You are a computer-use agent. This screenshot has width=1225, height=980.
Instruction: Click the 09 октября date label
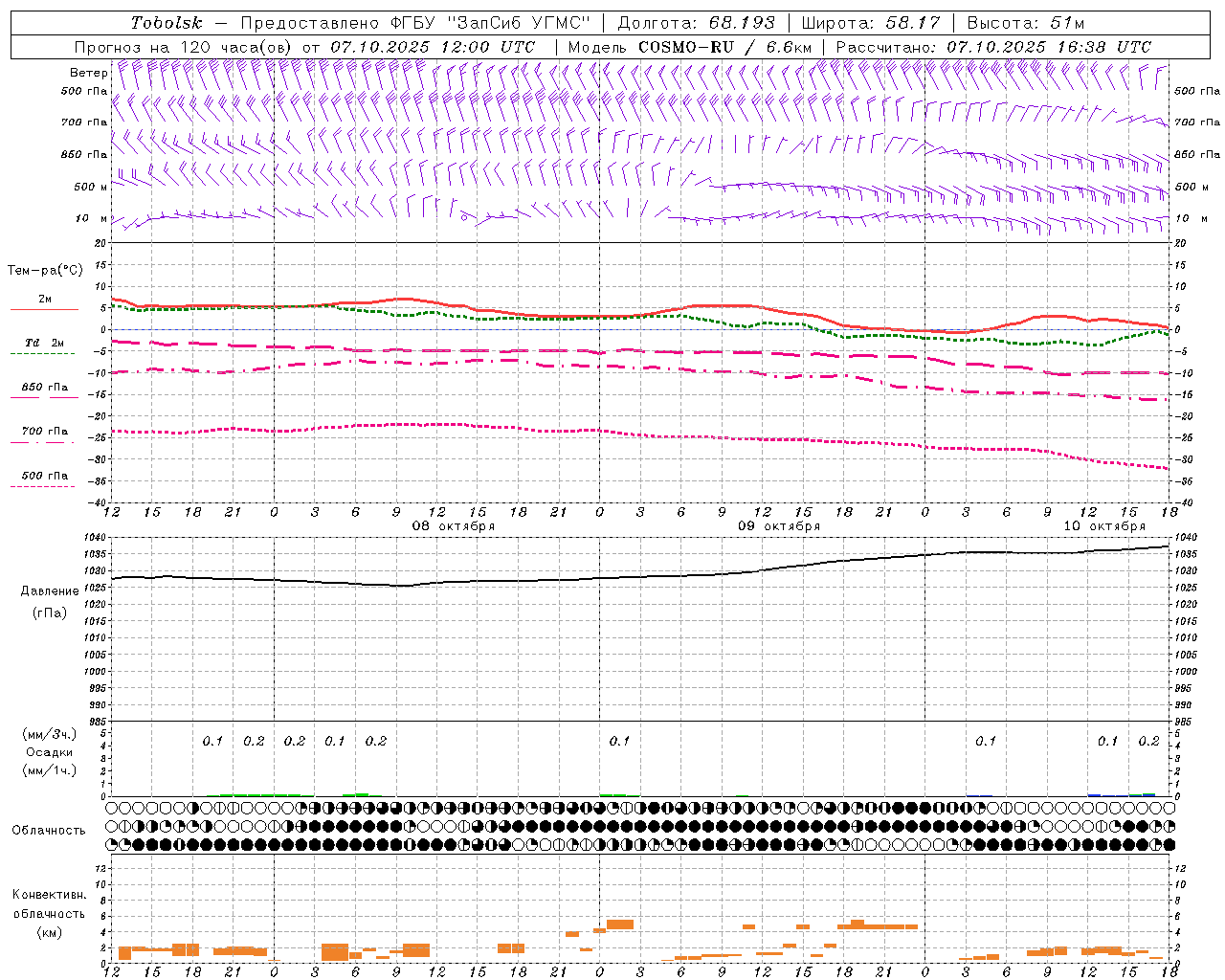tap(779, 526)
